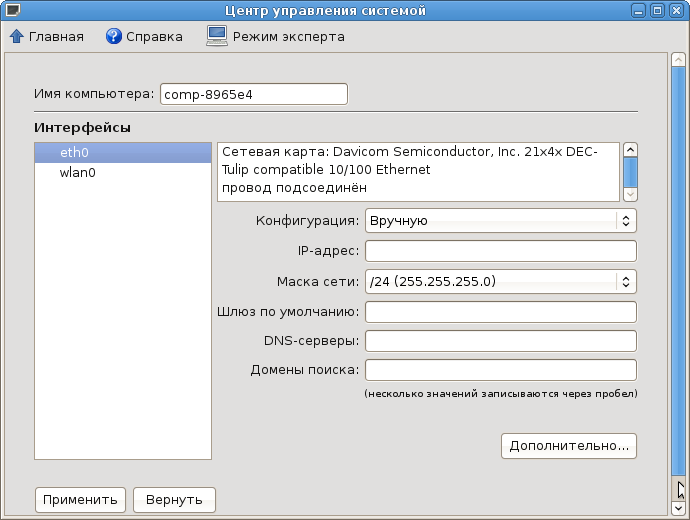Click the Главная home arrow icon

point(16,36)
